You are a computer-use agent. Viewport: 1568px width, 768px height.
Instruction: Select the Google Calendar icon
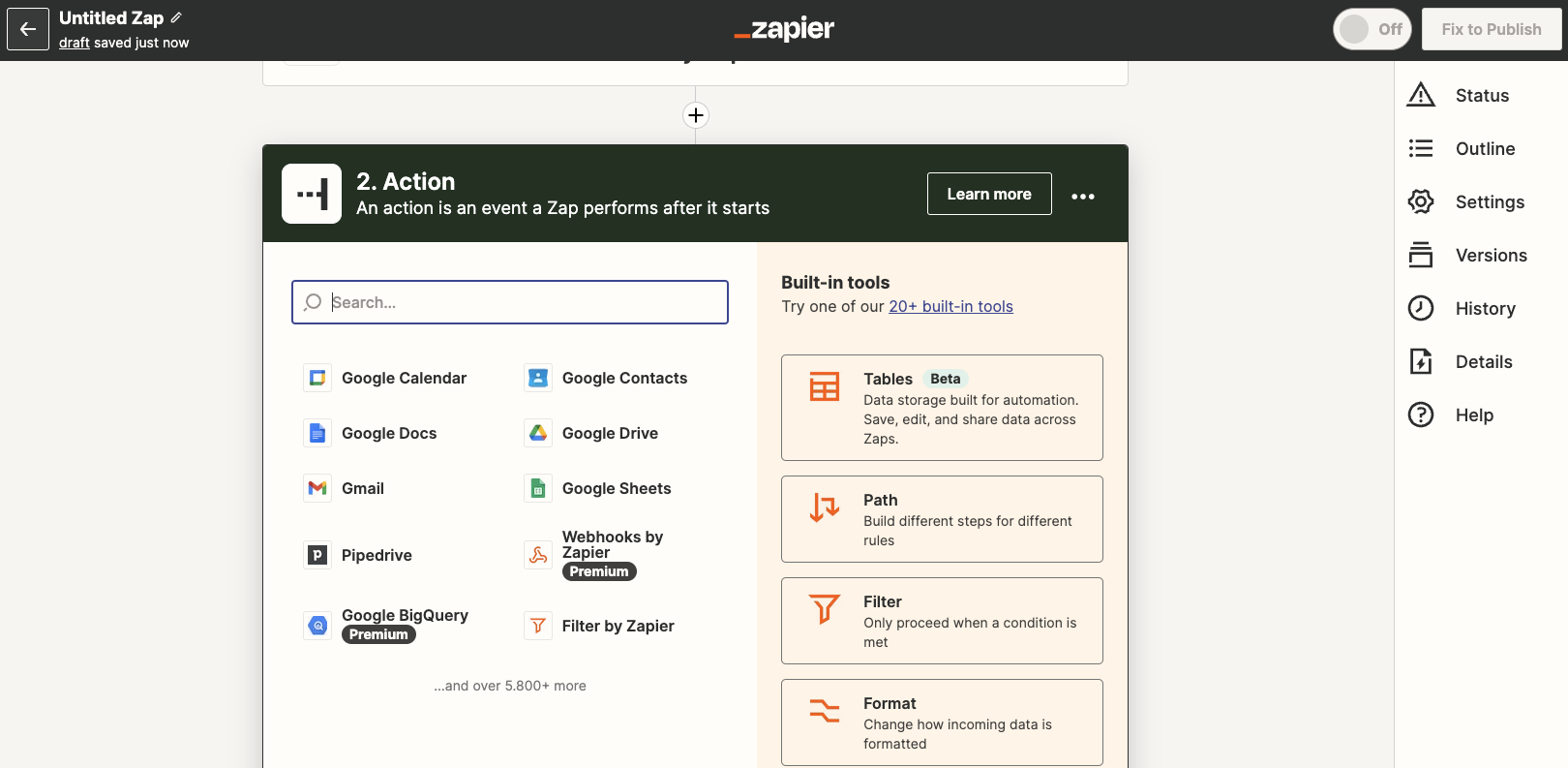[x=317, y=378]
